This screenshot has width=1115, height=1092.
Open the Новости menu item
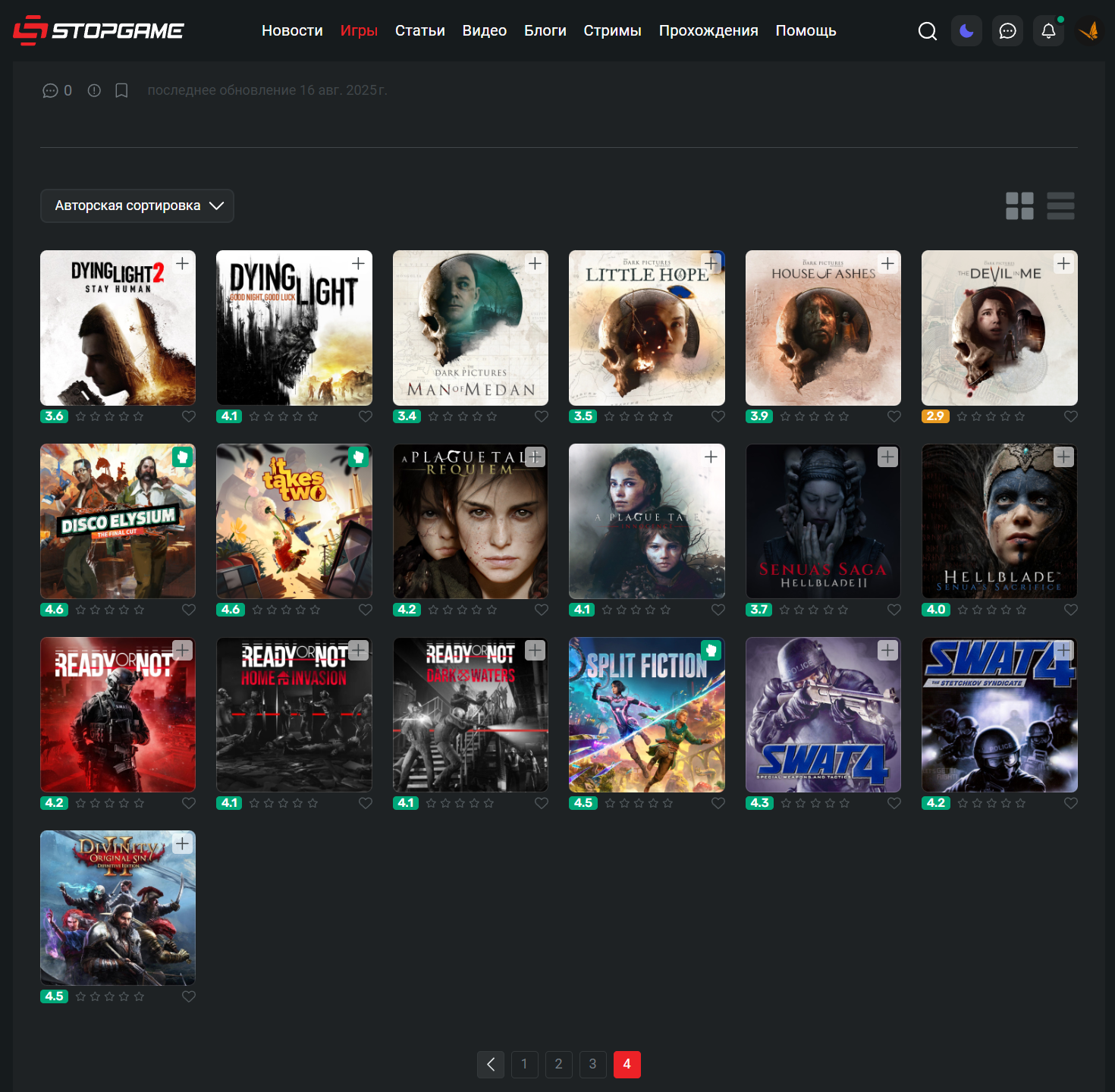[292, 31]
